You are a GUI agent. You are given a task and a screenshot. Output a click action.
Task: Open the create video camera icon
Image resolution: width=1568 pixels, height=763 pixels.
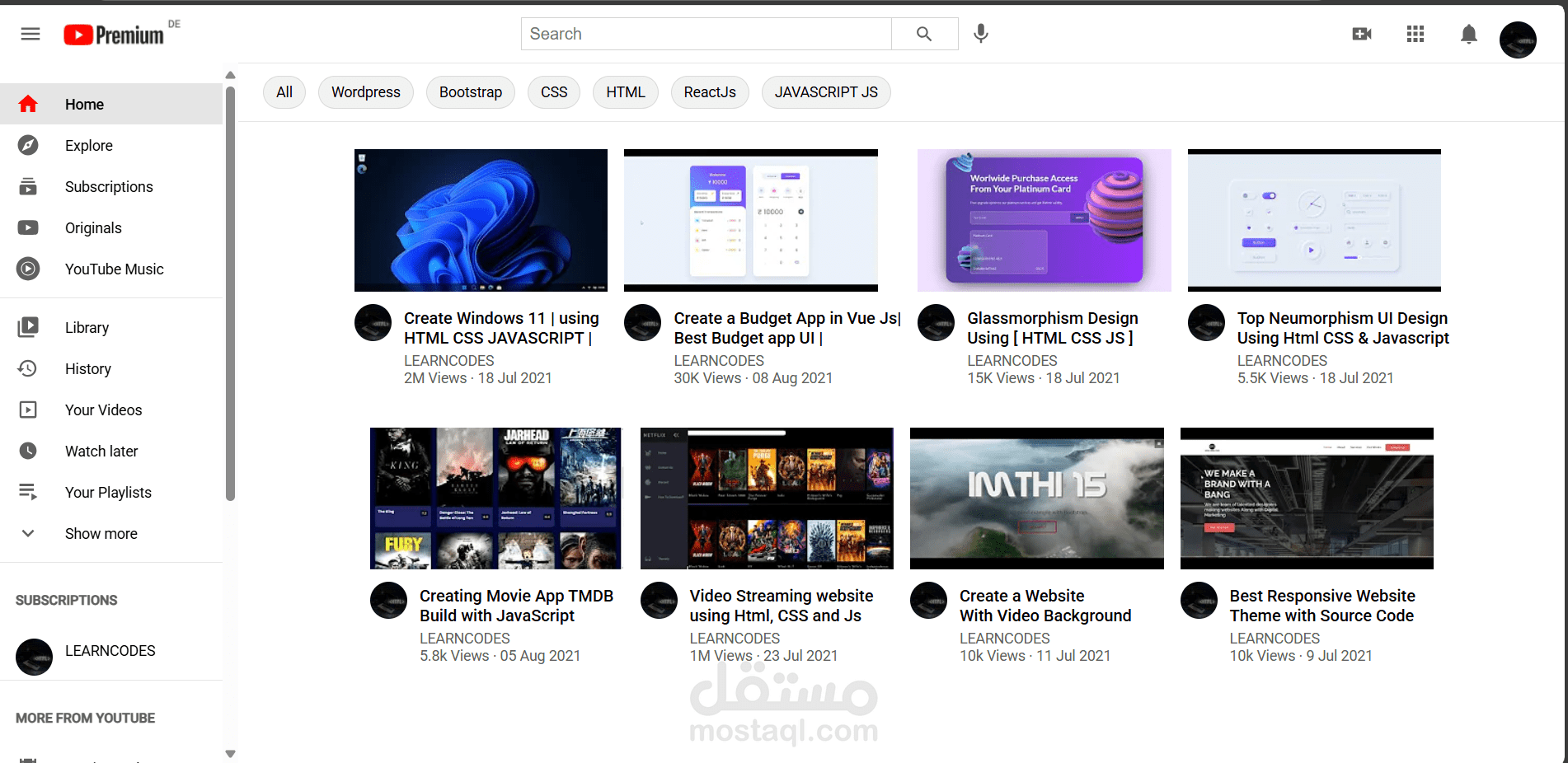coord(1362,34)
